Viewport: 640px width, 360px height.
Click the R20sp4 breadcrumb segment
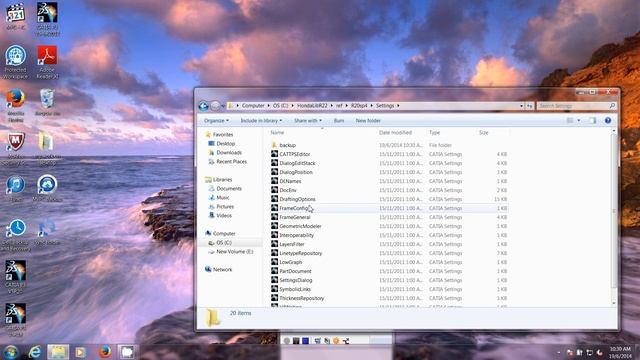click(359, 106)
